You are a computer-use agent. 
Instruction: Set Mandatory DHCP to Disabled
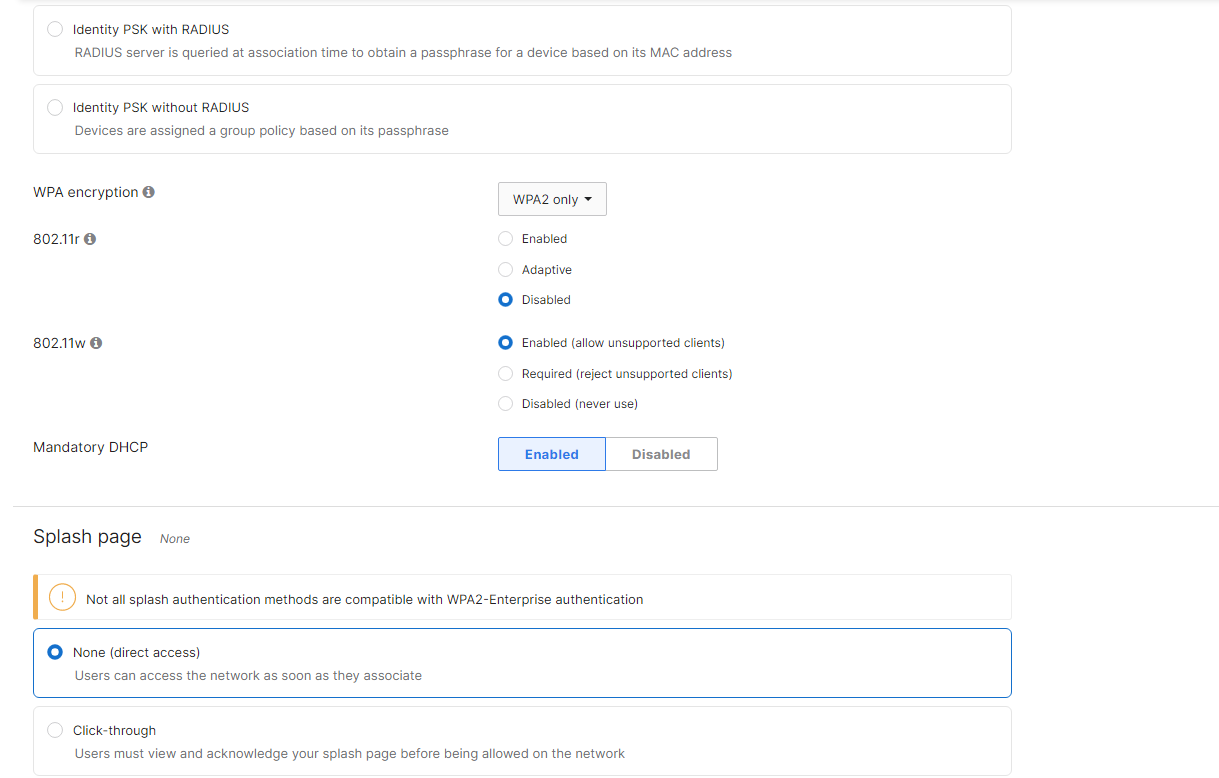pos(661,453)
